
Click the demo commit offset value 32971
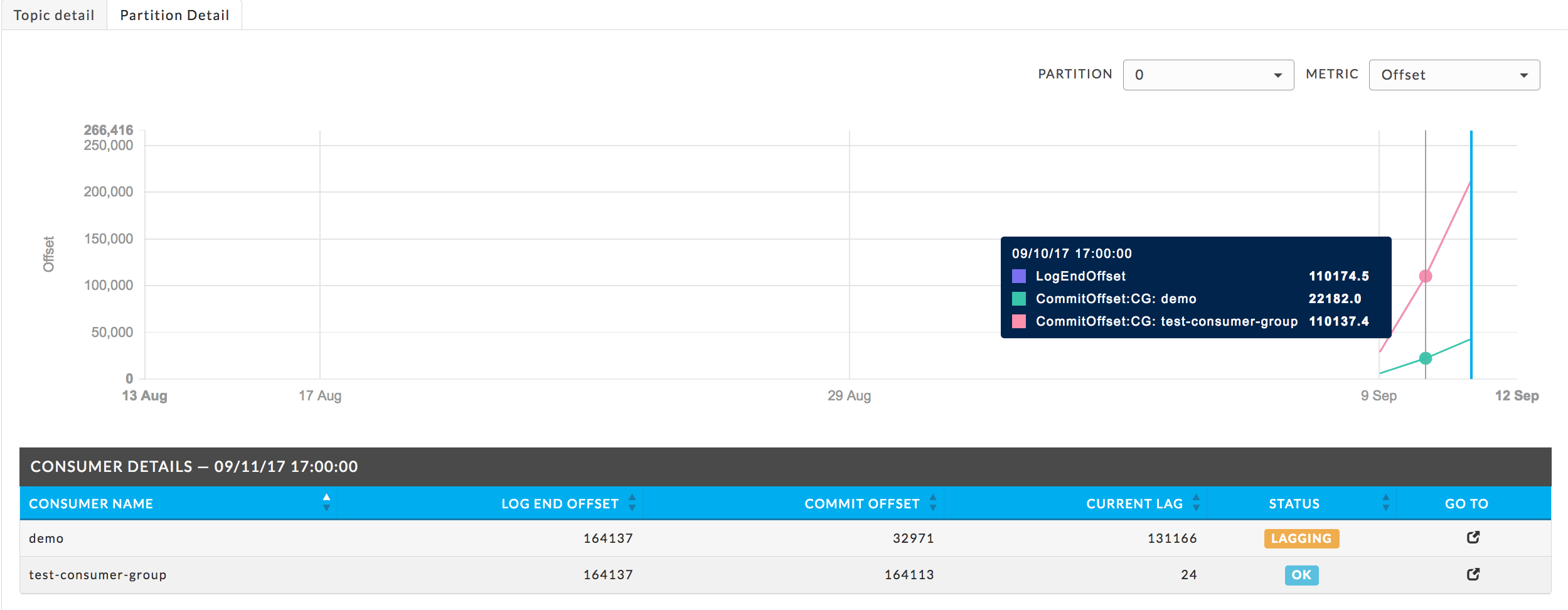[914, 538]
